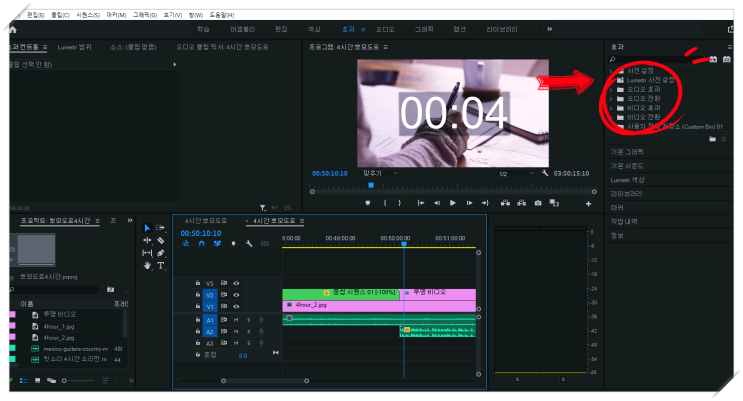The width and height of the screenshot is (743, 401).
Task: Open the 도움말(H) menu
Action: [x=221, y=15]
